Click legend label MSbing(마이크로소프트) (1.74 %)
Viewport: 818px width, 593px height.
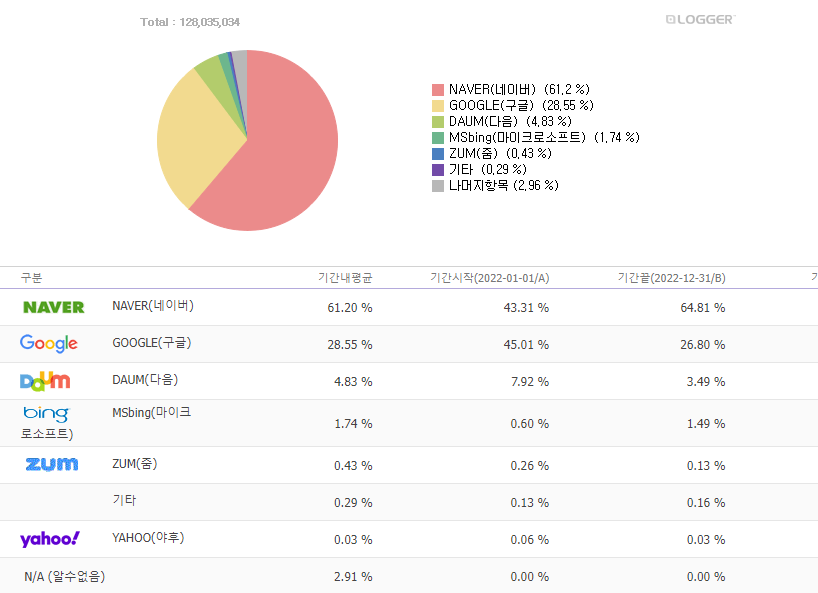[544, 138]
